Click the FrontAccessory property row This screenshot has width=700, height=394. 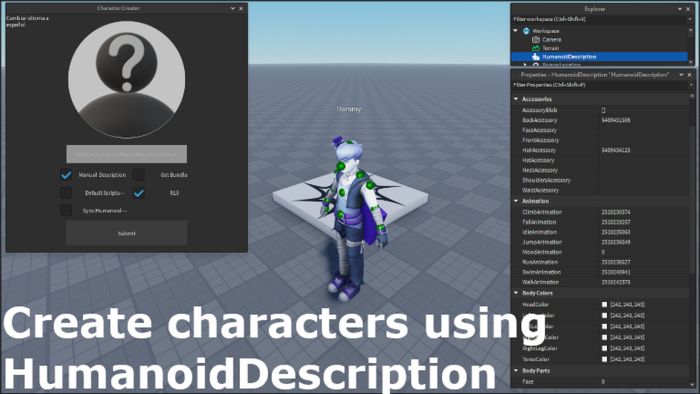(x=600, y=140)
